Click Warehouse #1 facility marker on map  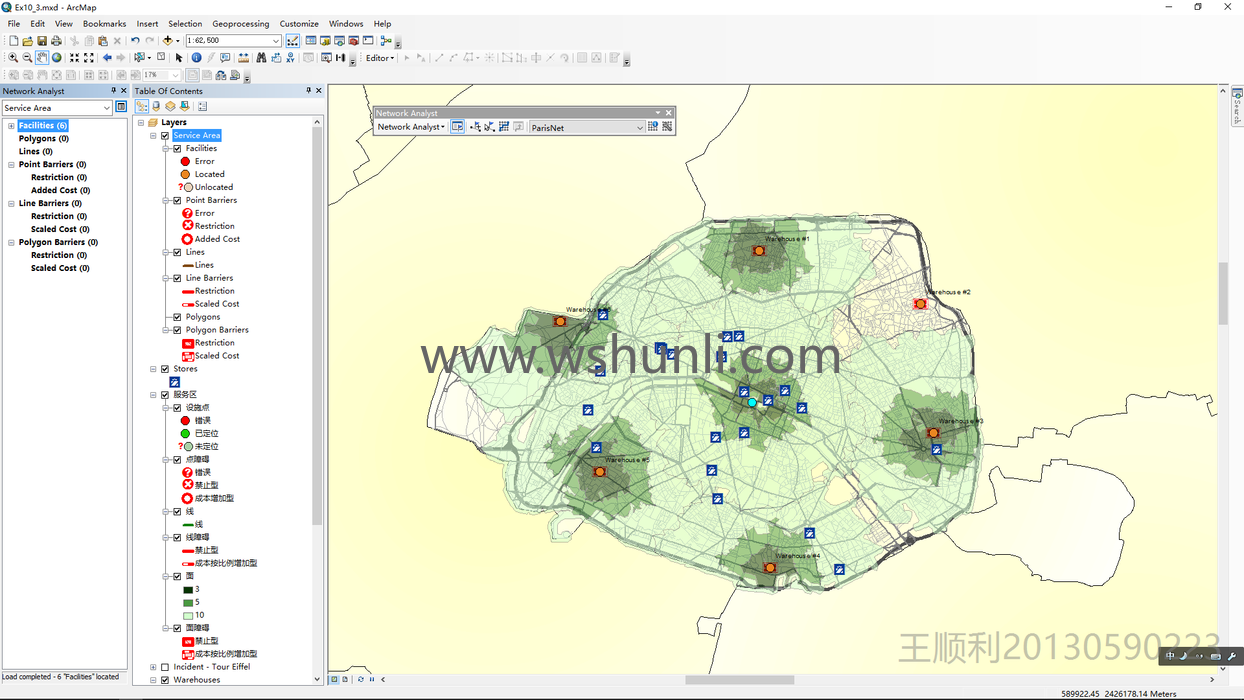click(759, 251)
